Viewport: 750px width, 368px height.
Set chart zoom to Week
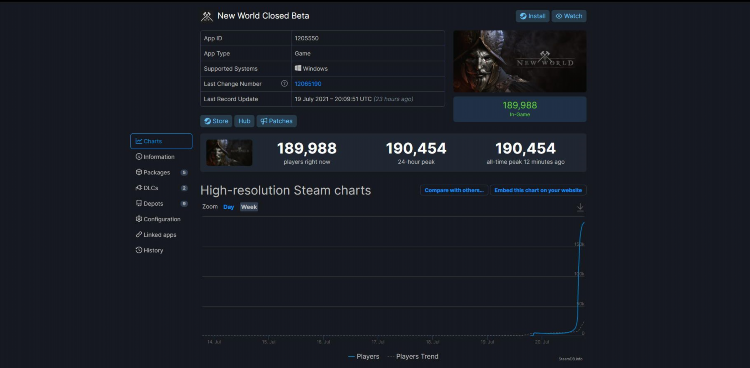249,207
